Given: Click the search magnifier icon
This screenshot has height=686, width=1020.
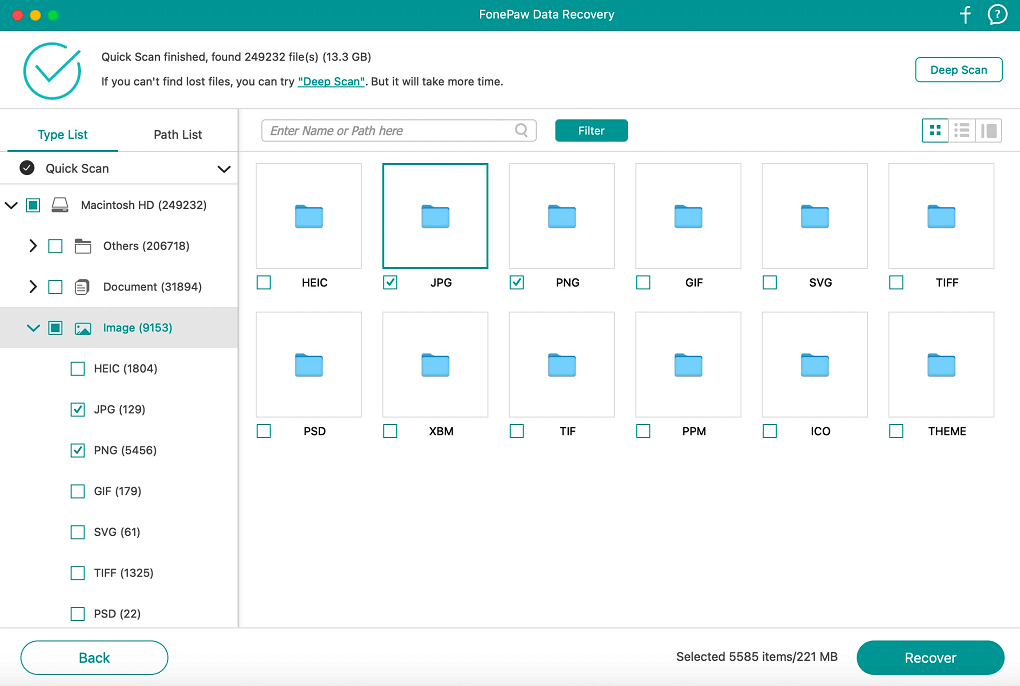Looking at the screenshot, I should pyautogui.click(x=521, y=130).
